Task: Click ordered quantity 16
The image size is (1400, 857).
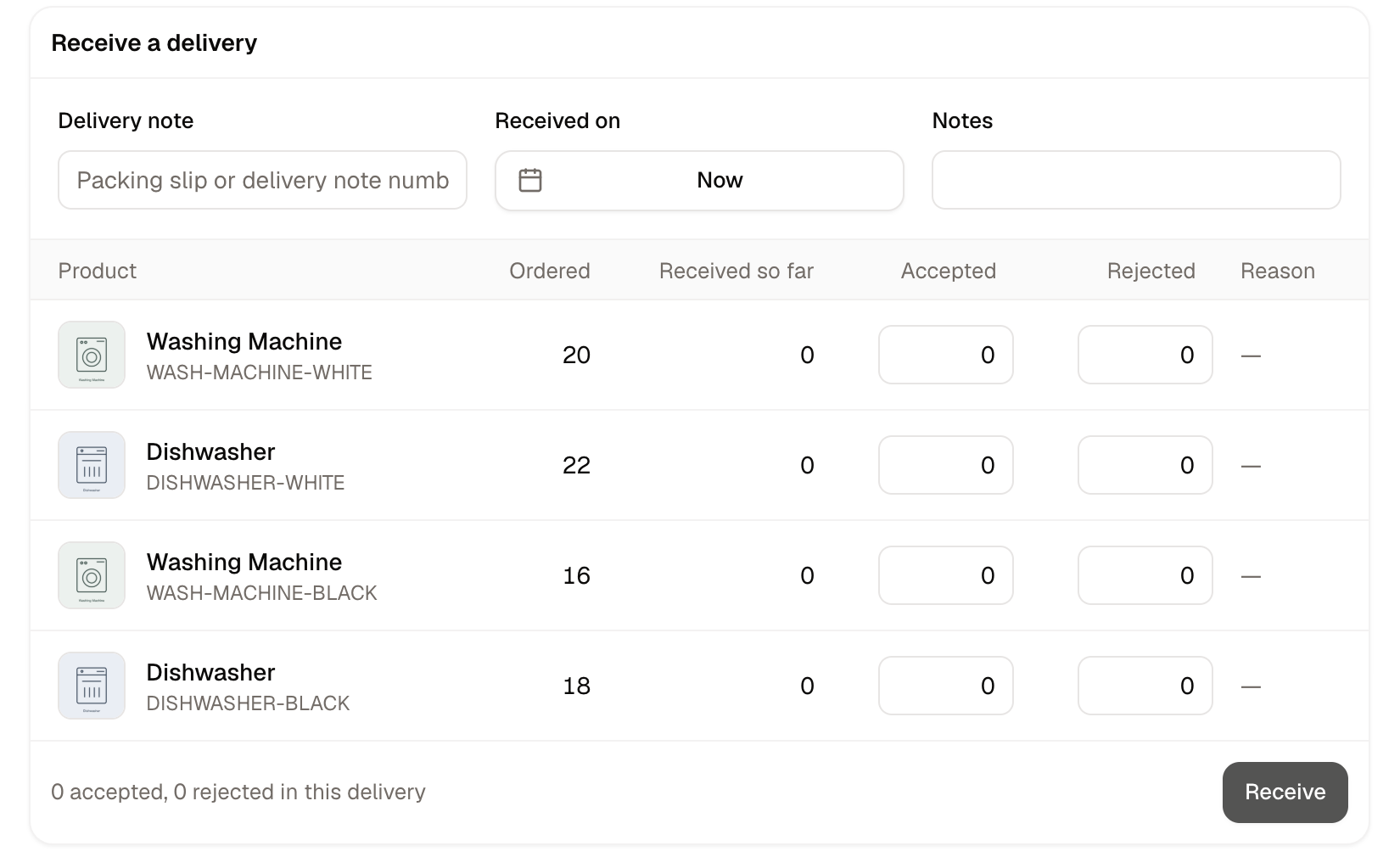Action: 576,575
